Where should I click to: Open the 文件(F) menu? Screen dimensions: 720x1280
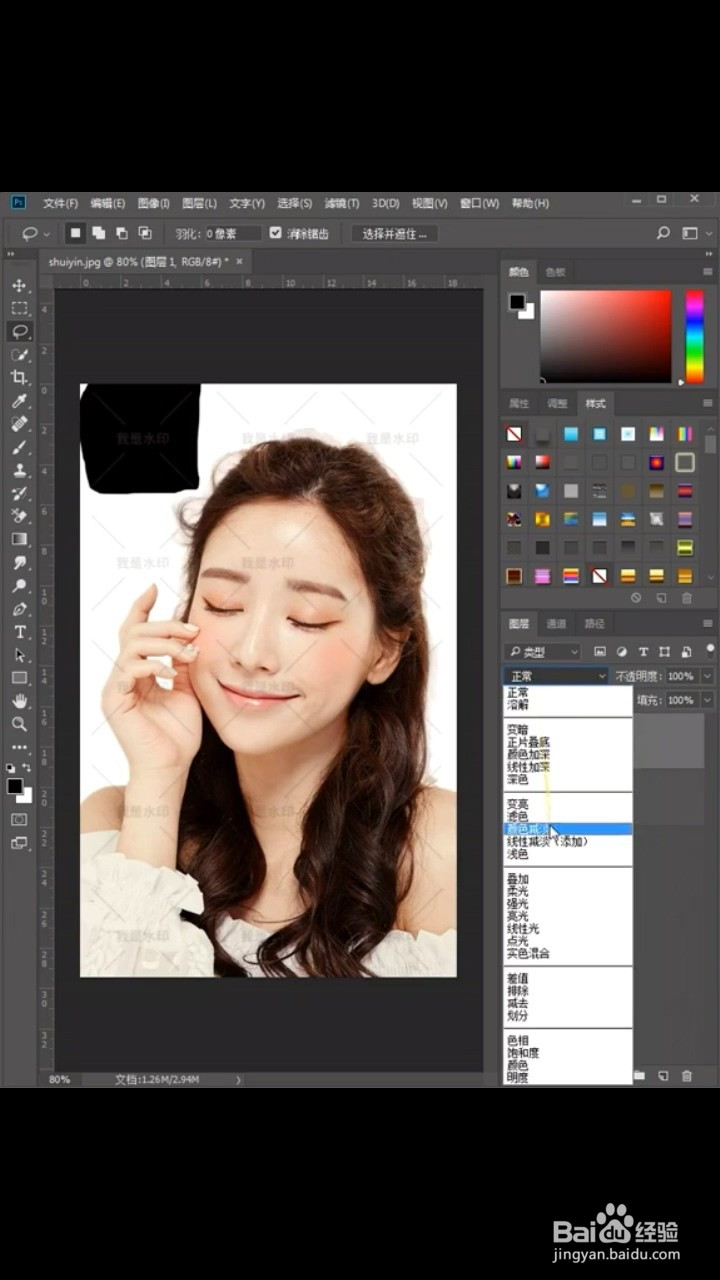coord(60,203)
